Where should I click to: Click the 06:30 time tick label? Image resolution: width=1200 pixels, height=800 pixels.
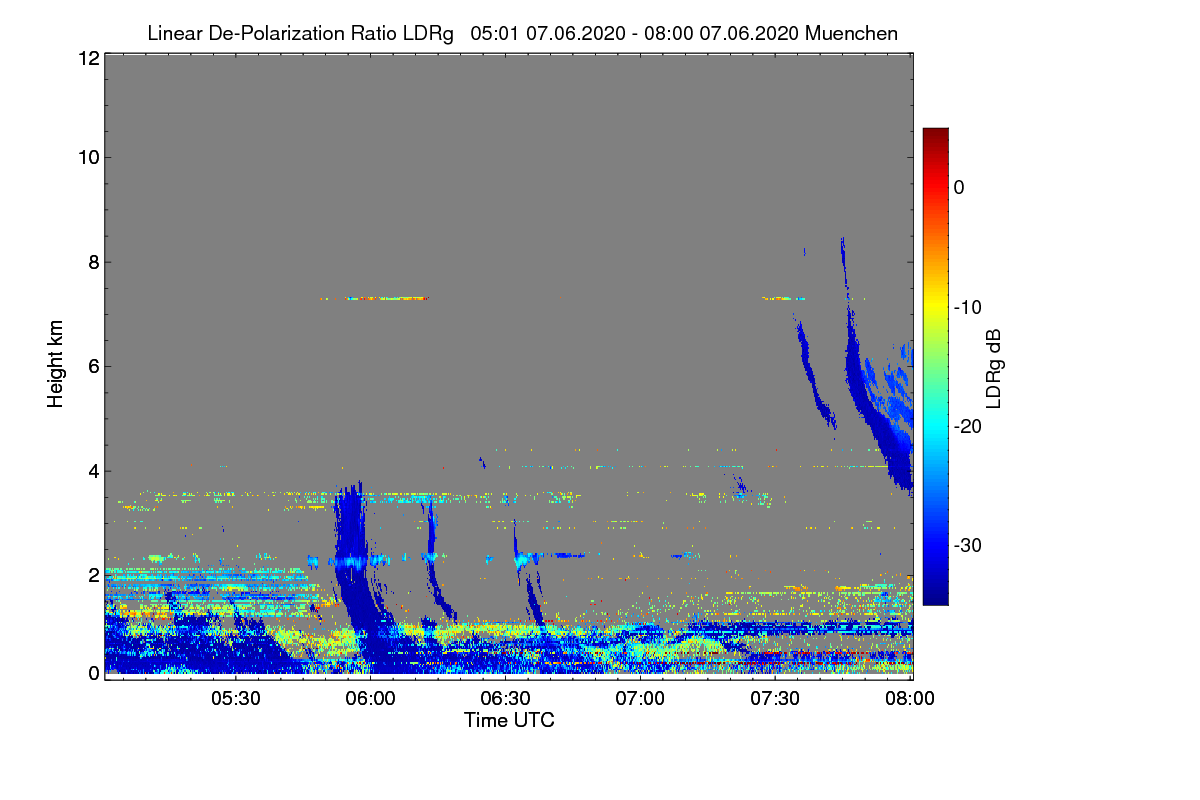coord(505,698)
